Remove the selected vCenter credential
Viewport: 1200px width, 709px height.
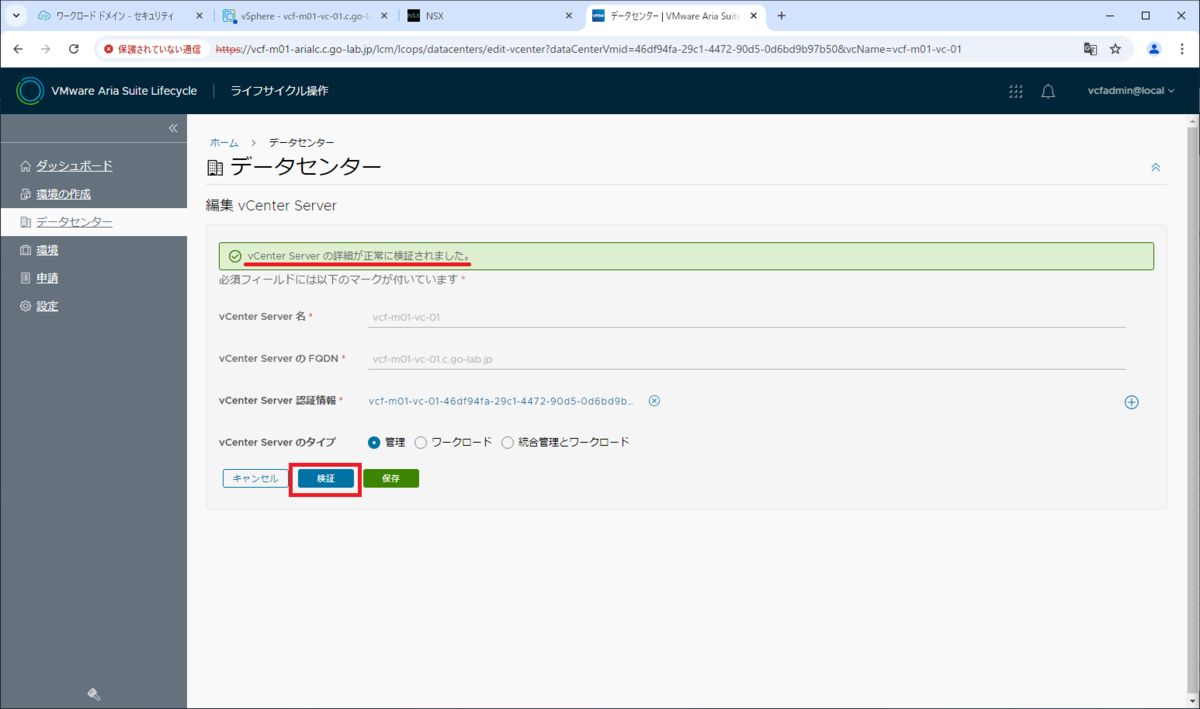(x=654, y=401)
